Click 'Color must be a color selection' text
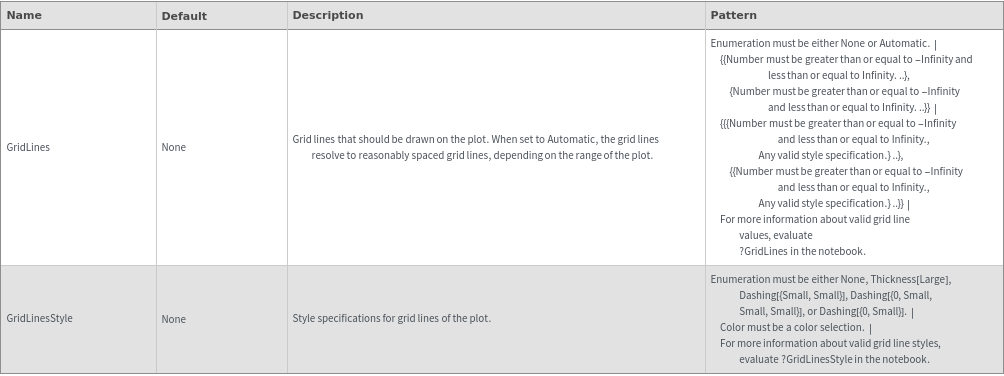This screenshot has height=376, width=1004. pos(792,327)
